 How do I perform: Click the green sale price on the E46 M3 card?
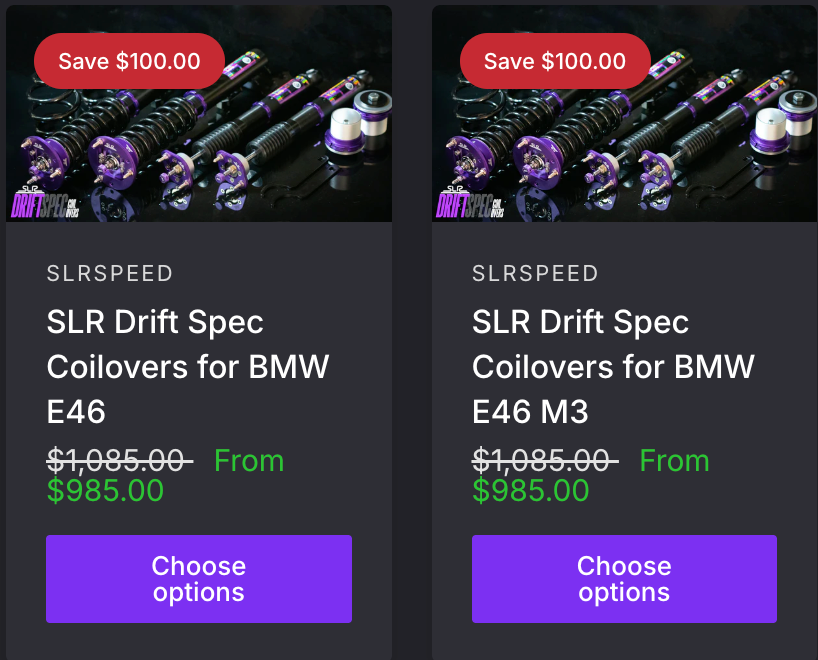531,491
